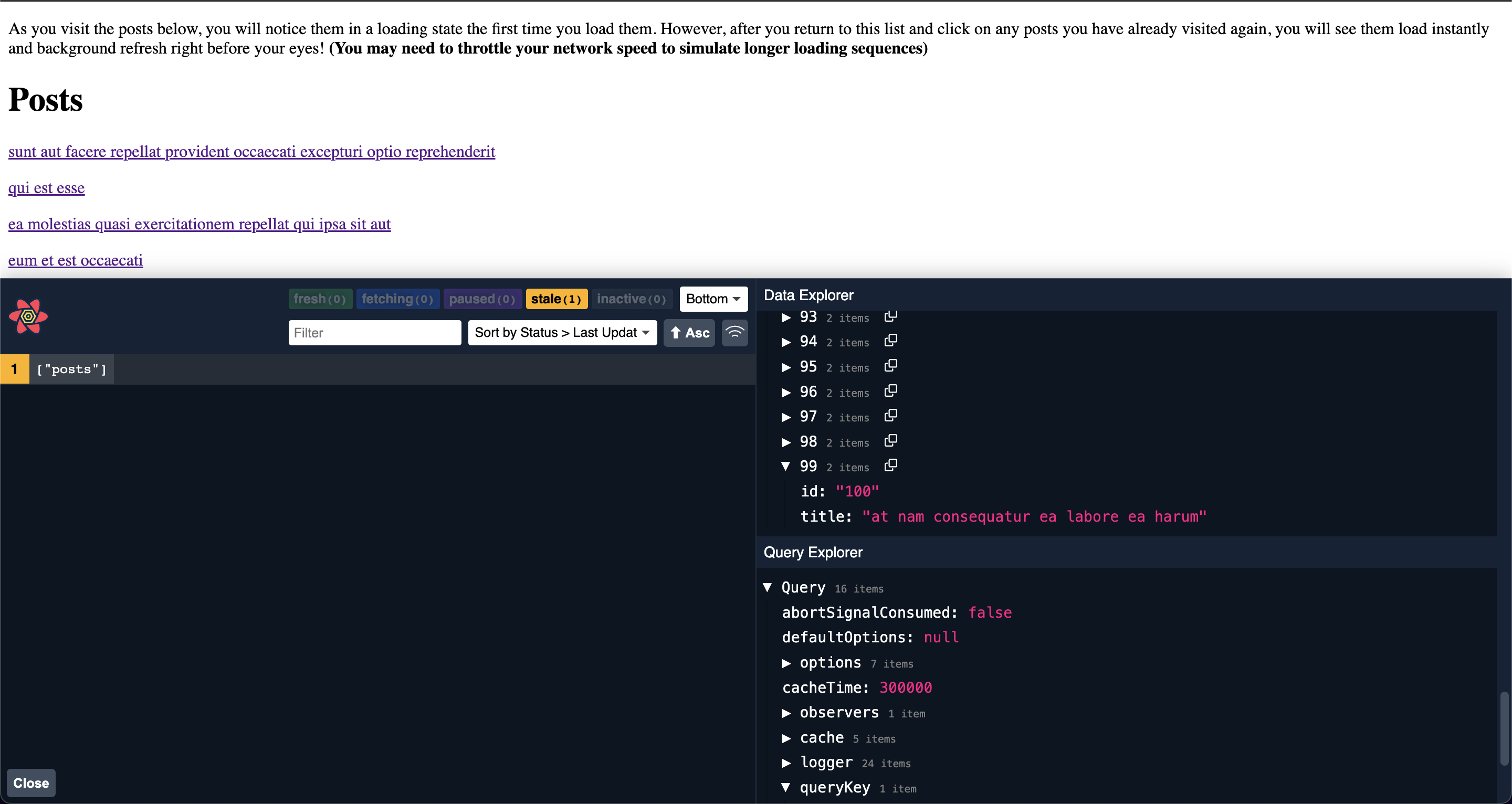Image resolution: width=1512 pixels, height=804 pixels.
Task: Copy the item 96 data
Action: [890, 391]
